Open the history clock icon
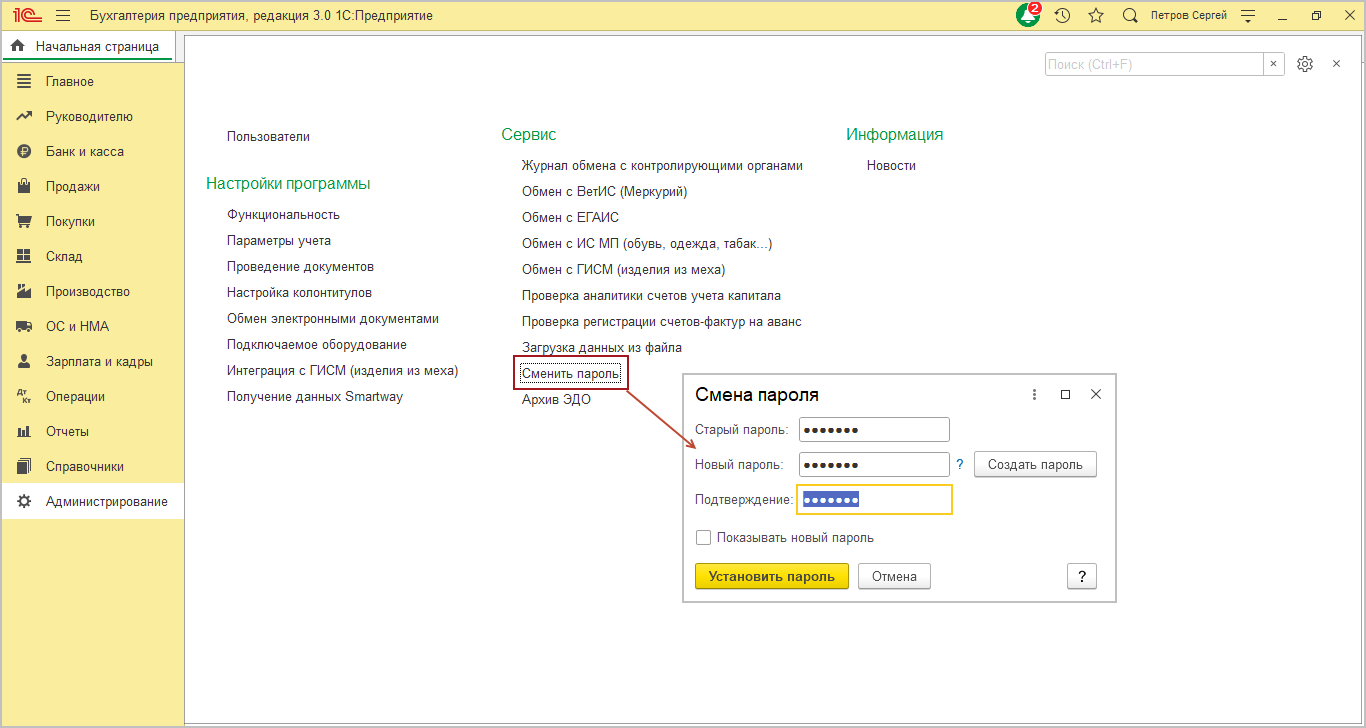The width and height of the screenshot is (1366, 728). [x=1063, y=16]
